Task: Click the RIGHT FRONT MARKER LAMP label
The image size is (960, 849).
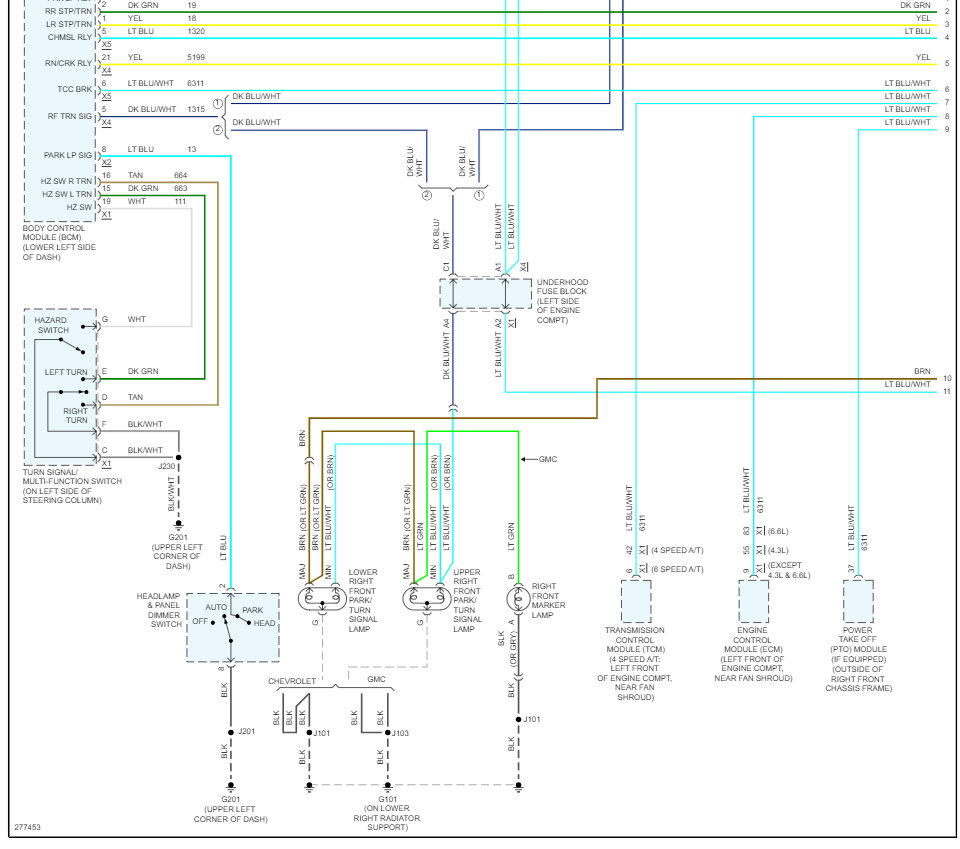Action: (x=549, y=600)
